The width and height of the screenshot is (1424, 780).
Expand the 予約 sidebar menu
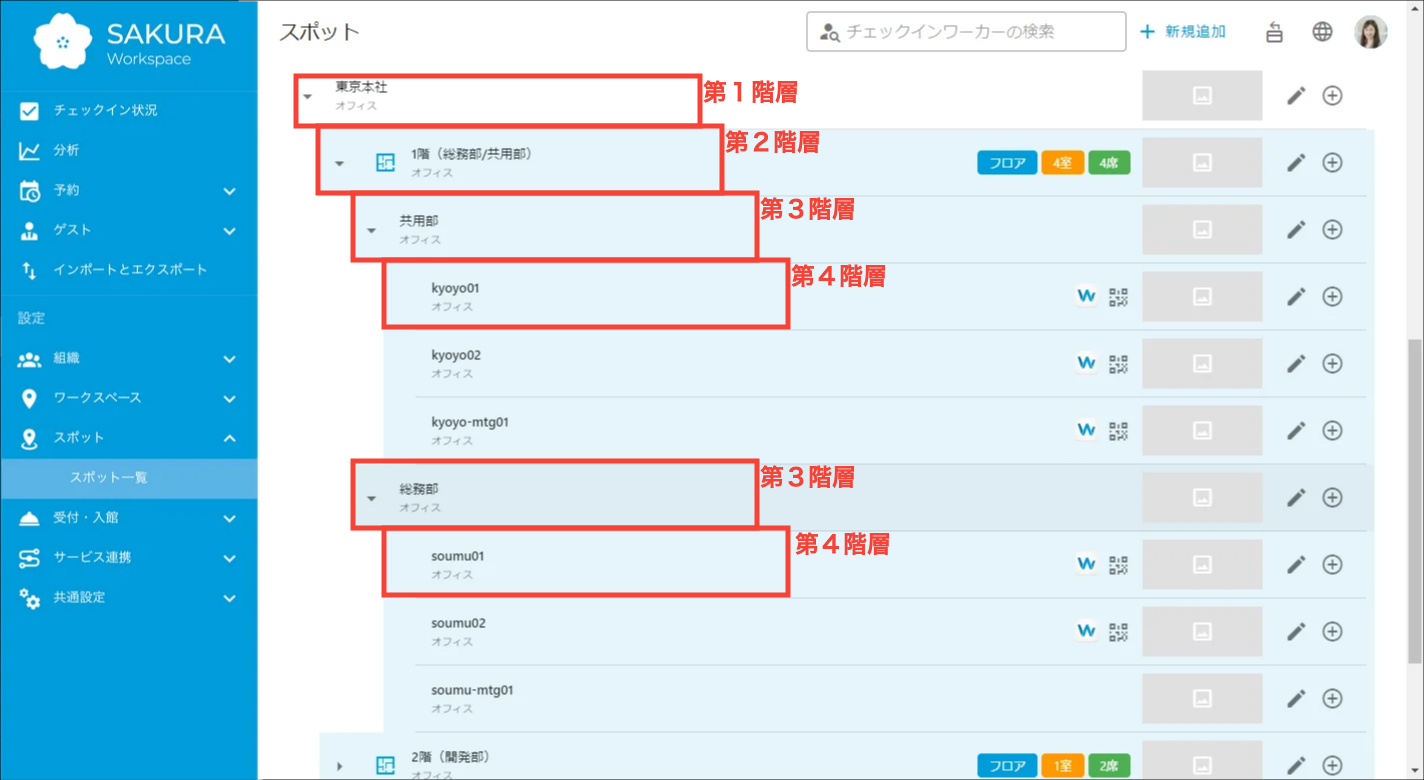[x=229, y=190]
